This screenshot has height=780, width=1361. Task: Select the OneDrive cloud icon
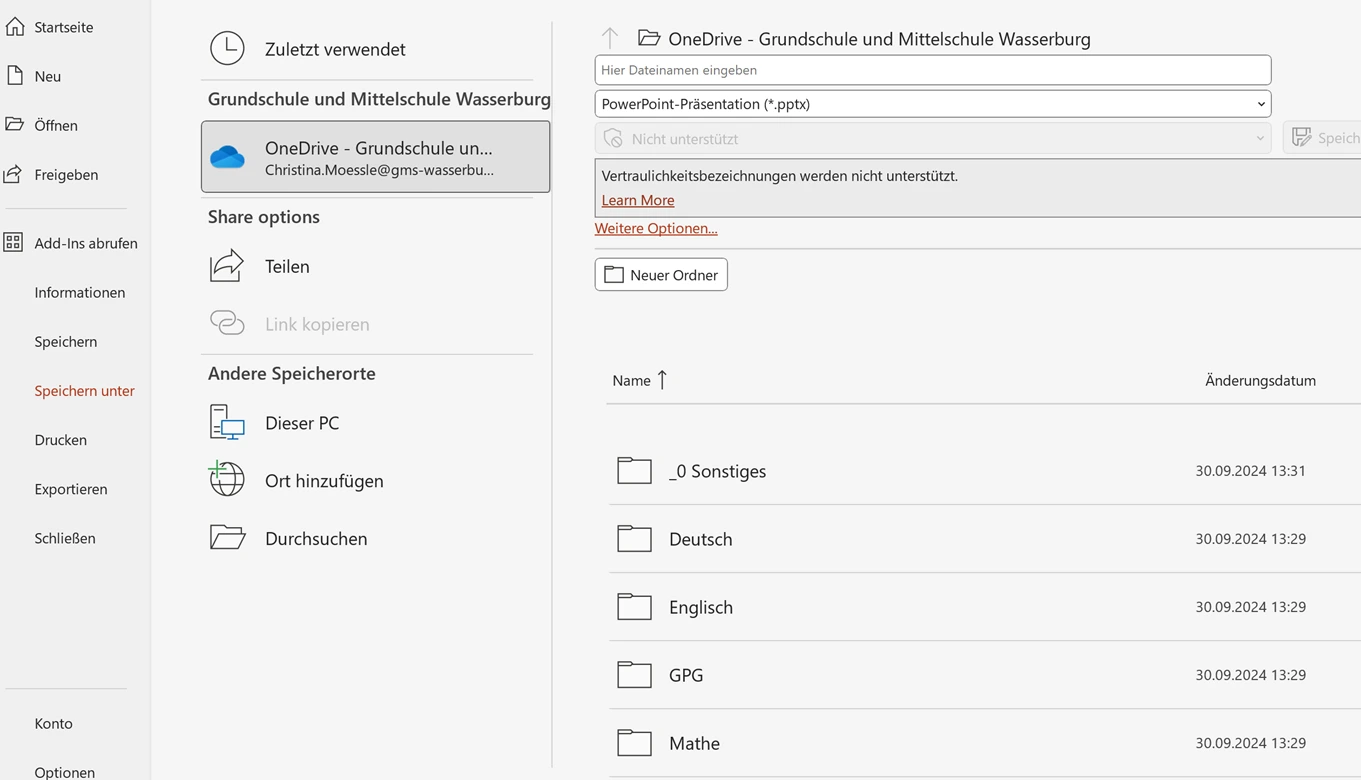227,157
